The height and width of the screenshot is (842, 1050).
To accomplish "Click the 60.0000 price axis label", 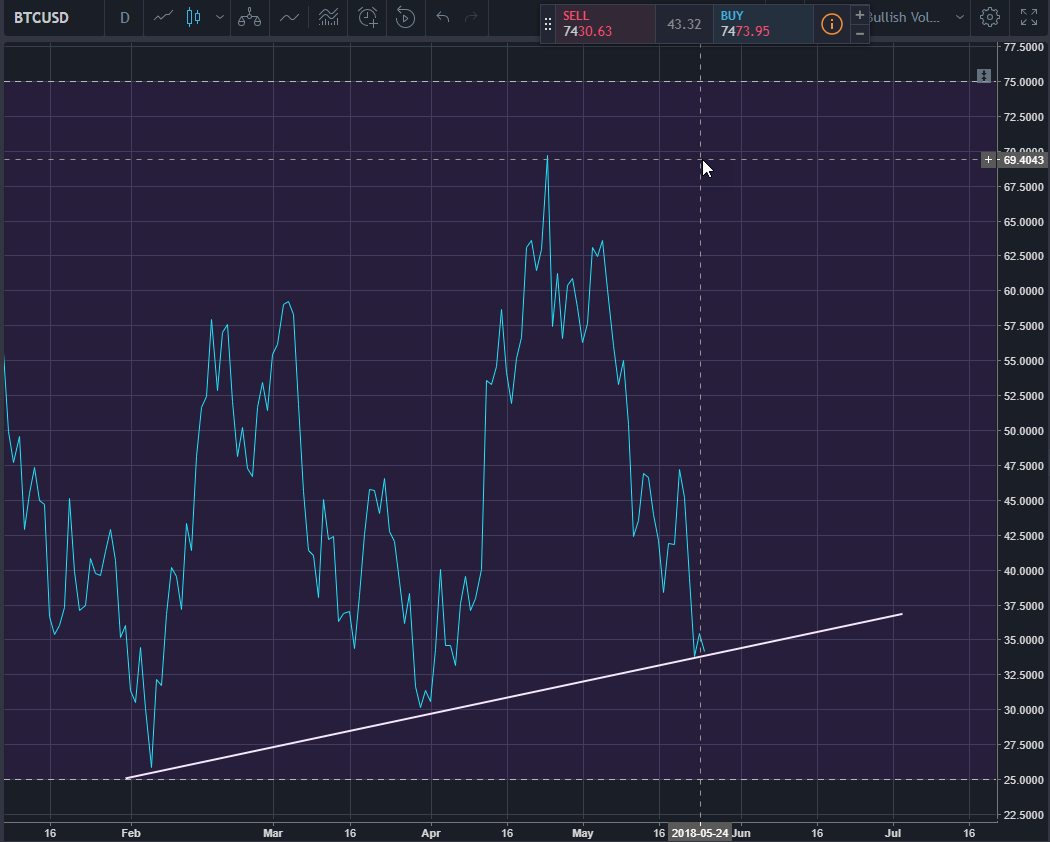I will point(1023,291).
